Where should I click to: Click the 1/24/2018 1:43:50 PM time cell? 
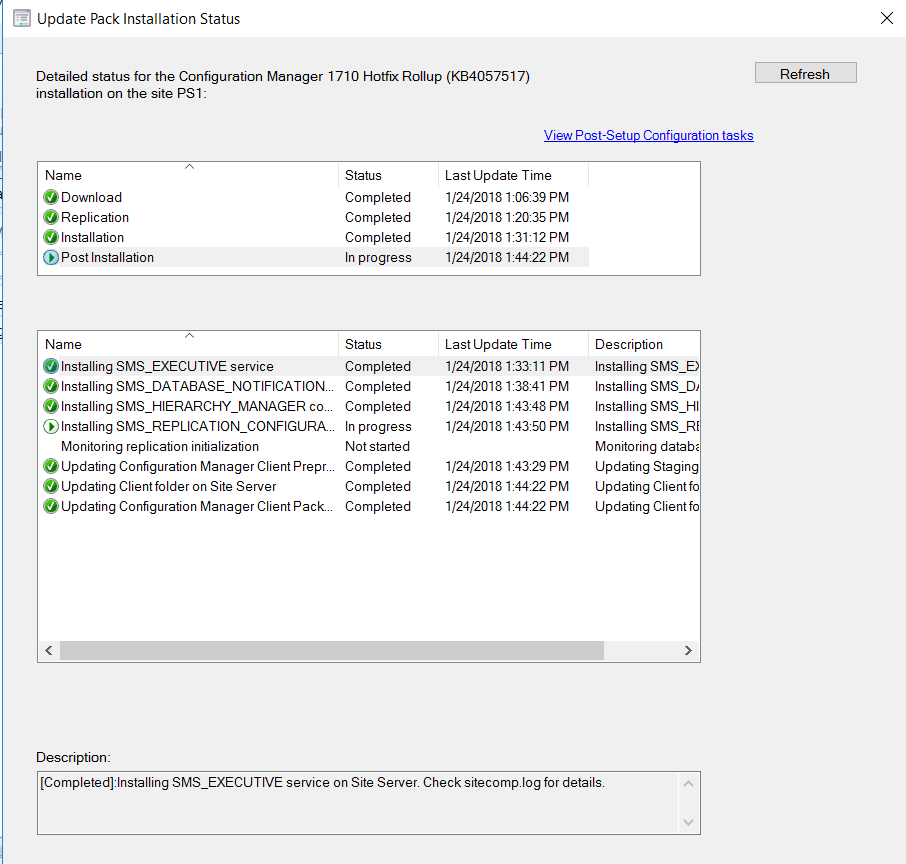point(507,427)
